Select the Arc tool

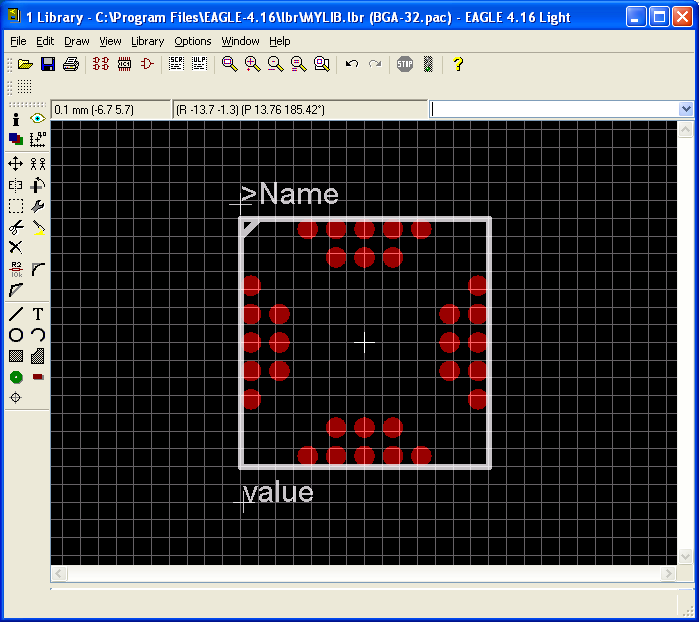point(38,335)
